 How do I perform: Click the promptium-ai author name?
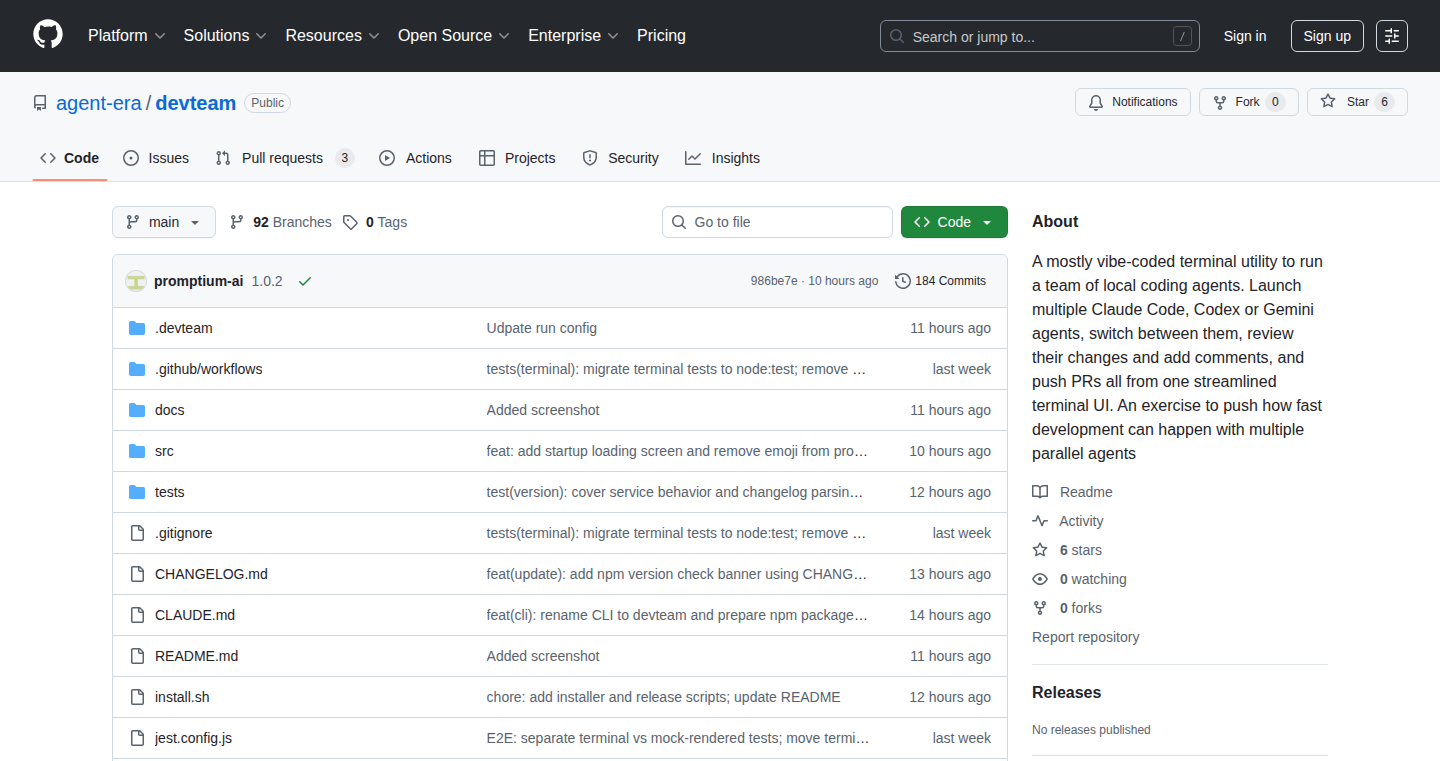click(x=199, y=281)
